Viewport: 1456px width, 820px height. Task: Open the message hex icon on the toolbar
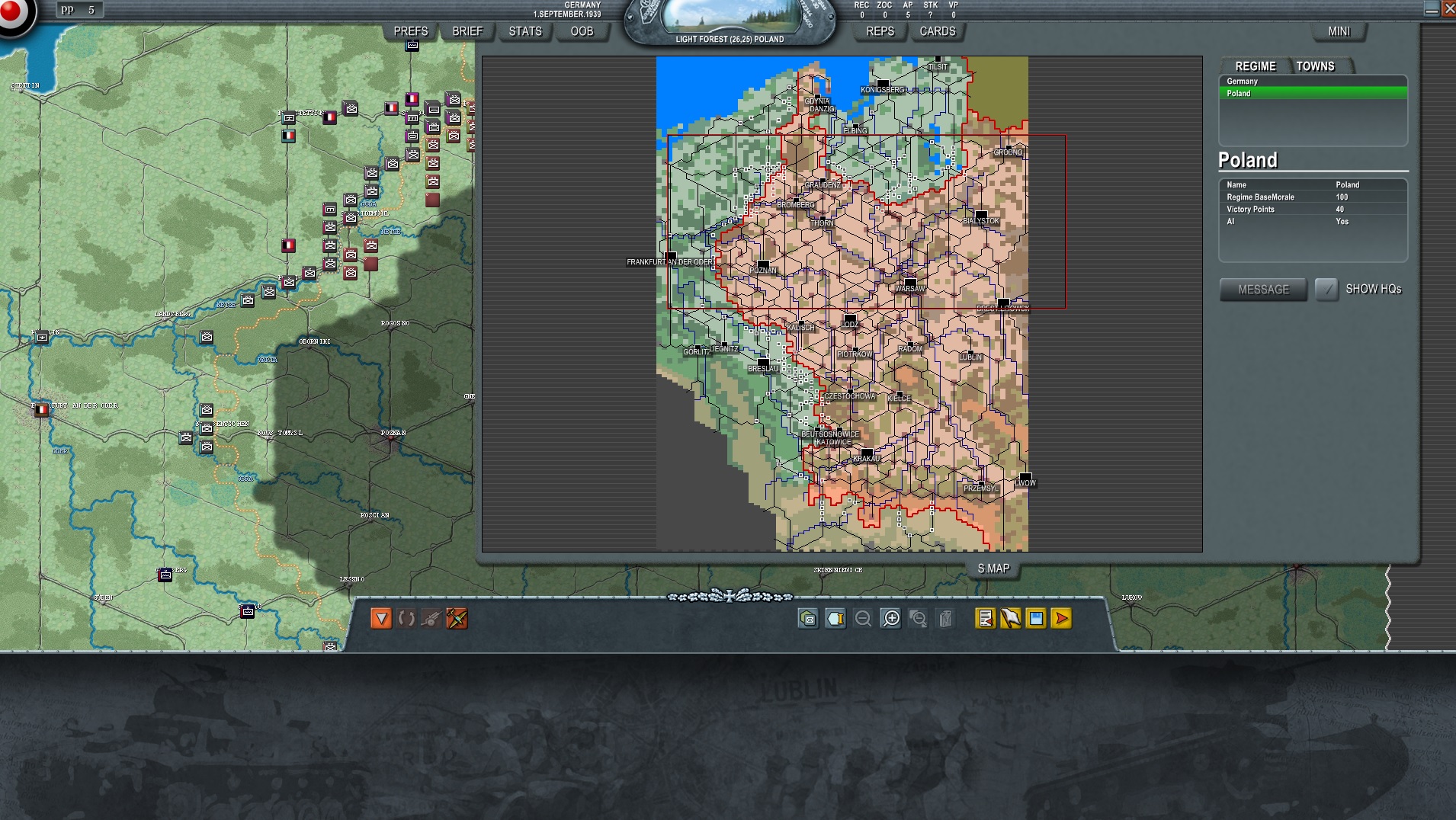tap(807, 619)
